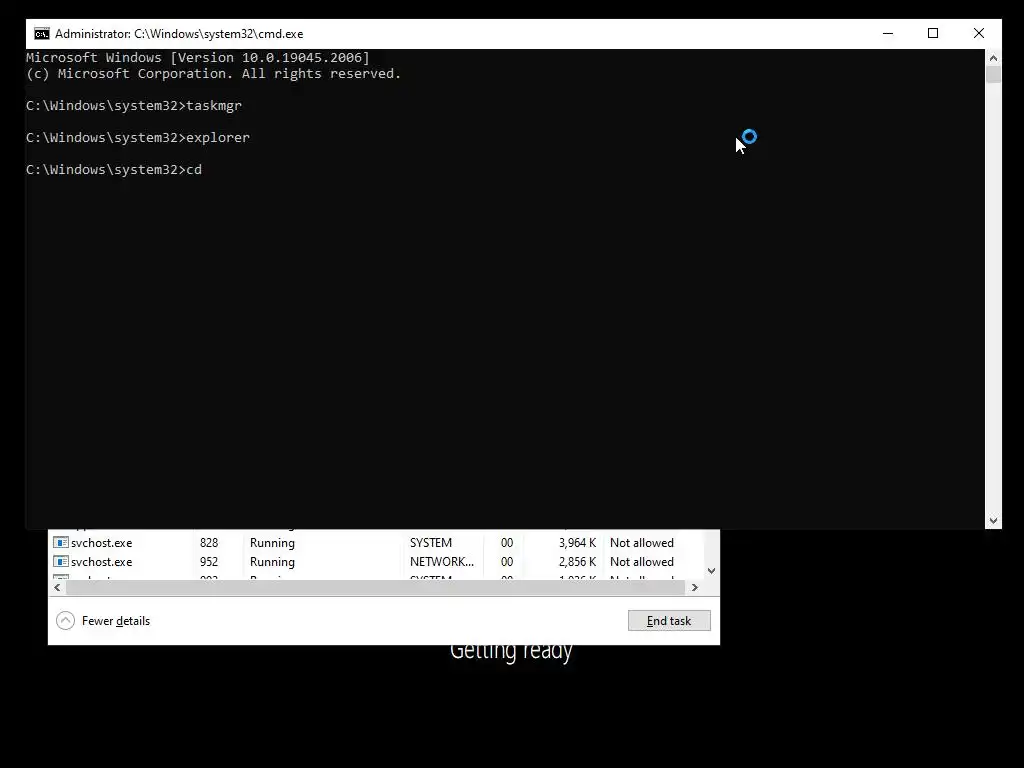1024x768 pixels.
Task: Click the 3,964 K memory value
Action: click(x=577, y=543)
